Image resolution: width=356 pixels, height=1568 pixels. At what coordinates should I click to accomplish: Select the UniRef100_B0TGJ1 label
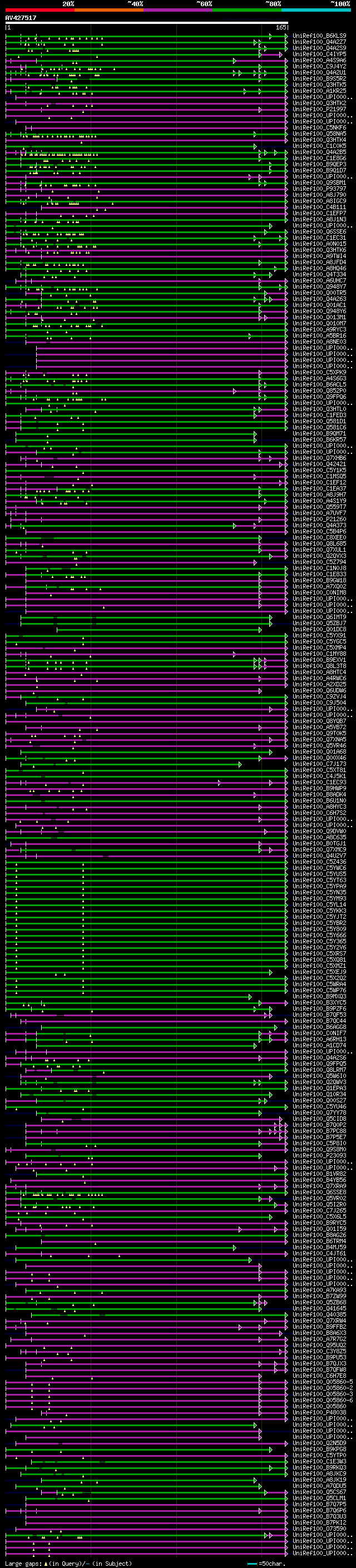pyautogui.click(x=319, y=844)
